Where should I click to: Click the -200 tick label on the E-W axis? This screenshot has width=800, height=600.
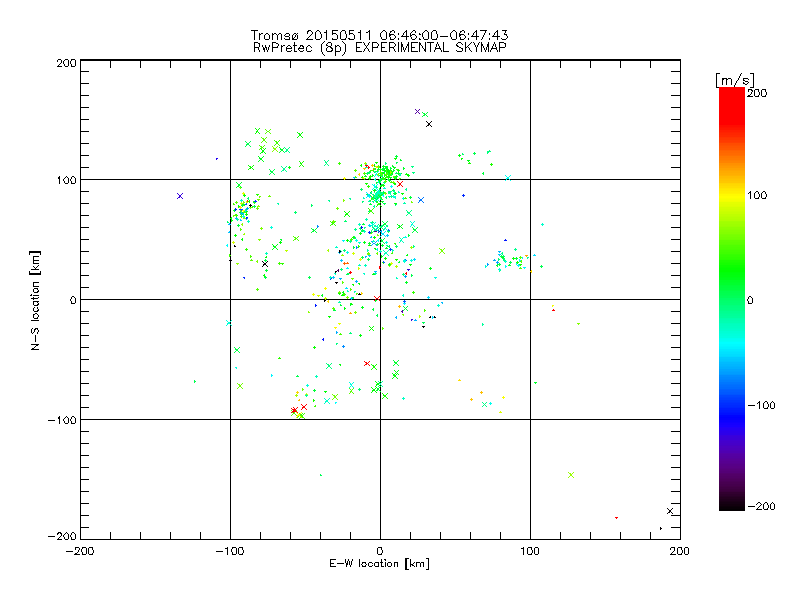click(80, 551)
